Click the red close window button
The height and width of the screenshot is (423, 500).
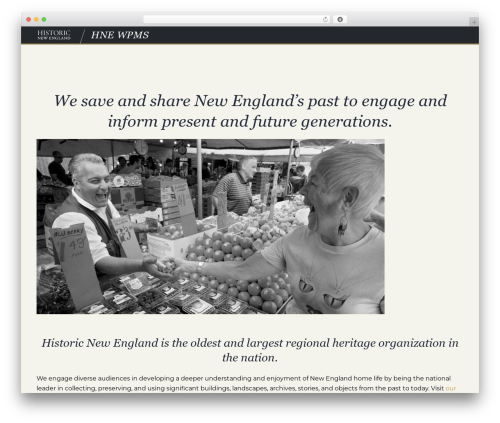29,19
